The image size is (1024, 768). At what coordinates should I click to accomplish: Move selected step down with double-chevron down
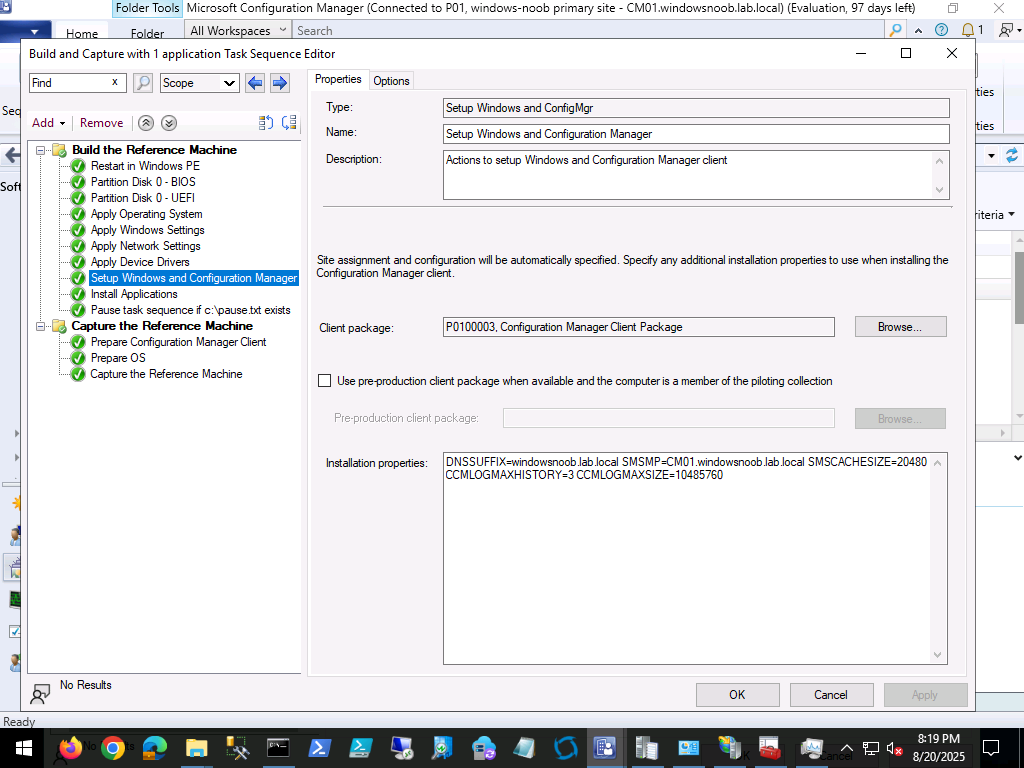click(x=168, y=123)
